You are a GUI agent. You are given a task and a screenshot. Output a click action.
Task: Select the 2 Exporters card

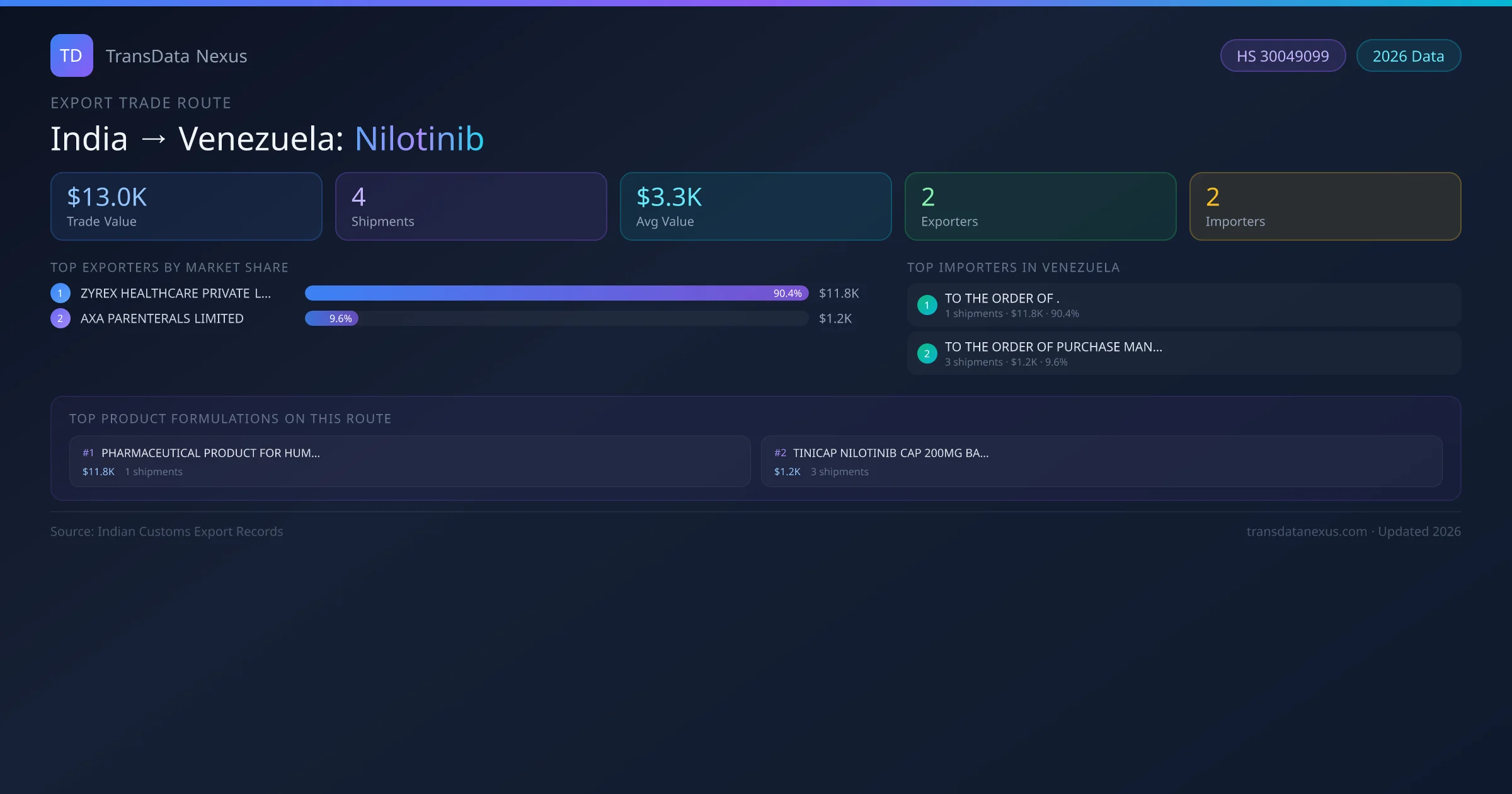coord(1040,207)
